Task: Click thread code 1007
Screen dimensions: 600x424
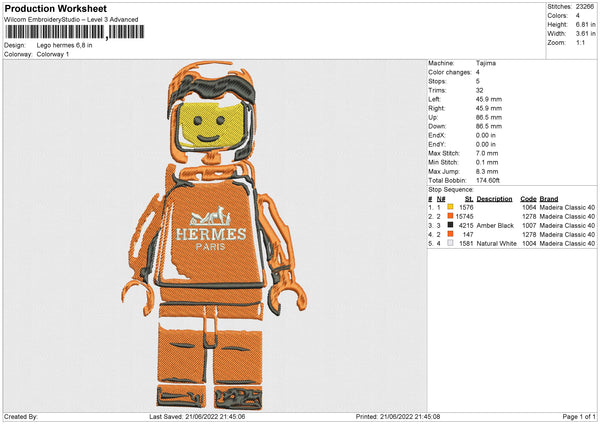Action: pyautogui.click(x=529, y=225)
